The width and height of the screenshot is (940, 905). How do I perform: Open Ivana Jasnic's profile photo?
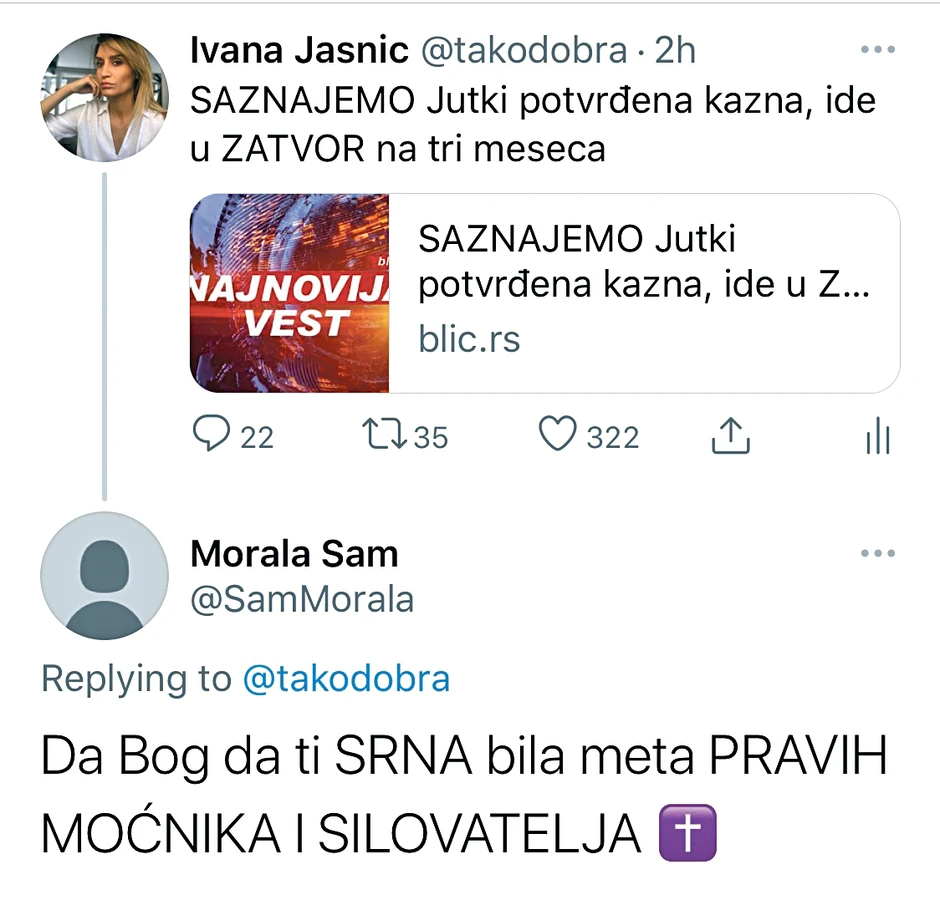[103, 98]
